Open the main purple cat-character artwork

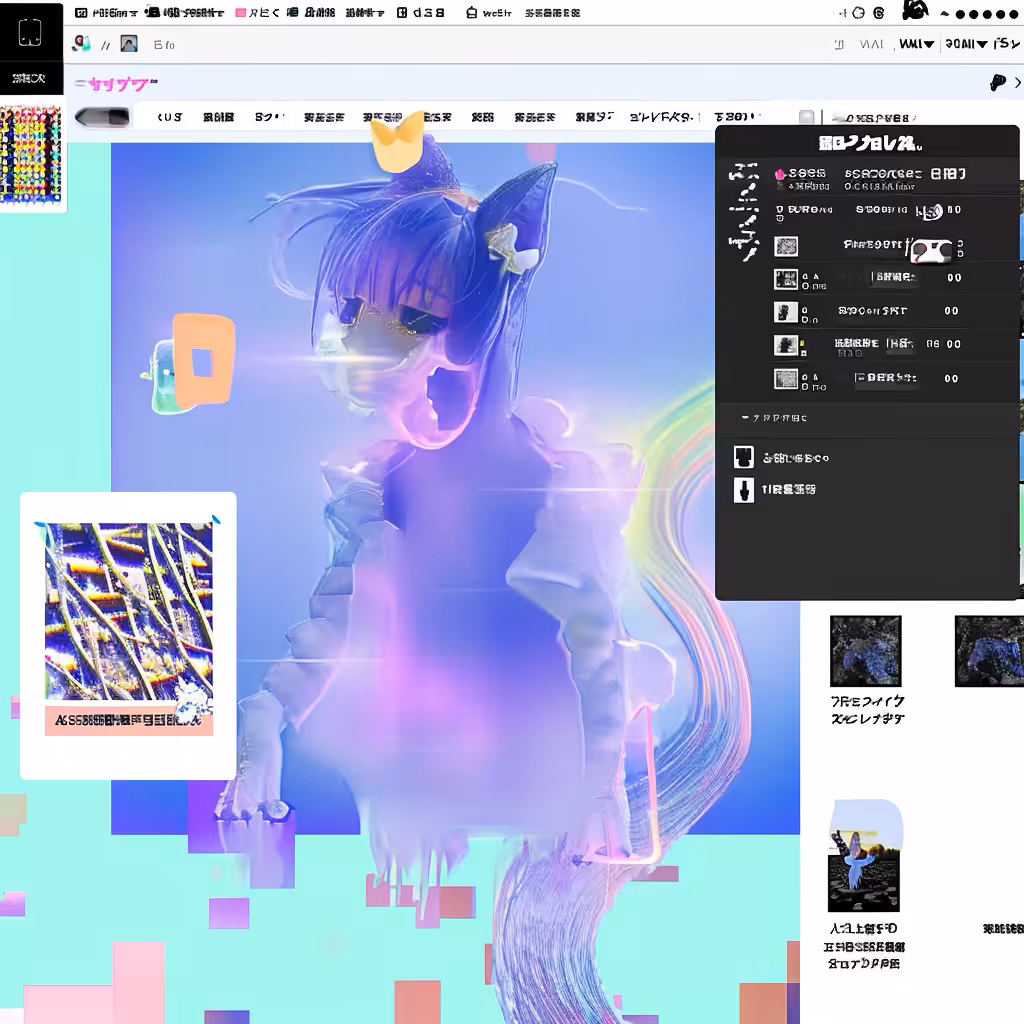tap(455, 488)
